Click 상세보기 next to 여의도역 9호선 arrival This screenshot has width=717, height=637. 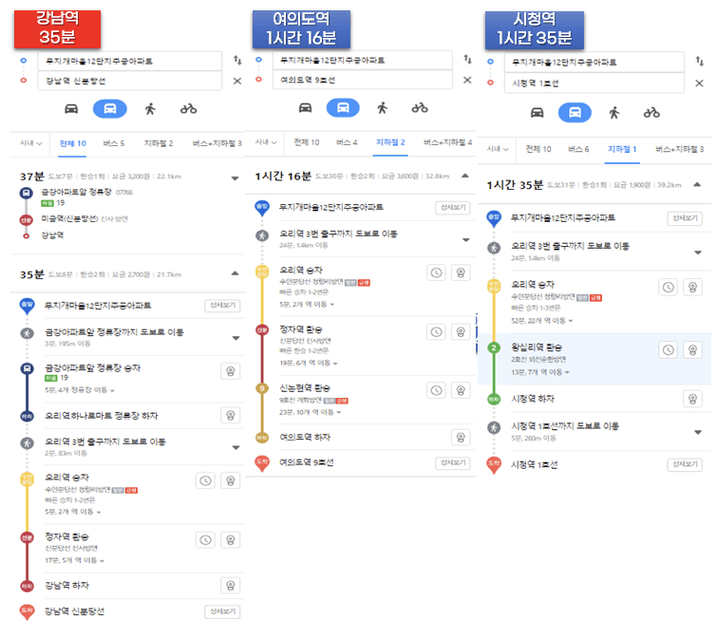[453, 463]
